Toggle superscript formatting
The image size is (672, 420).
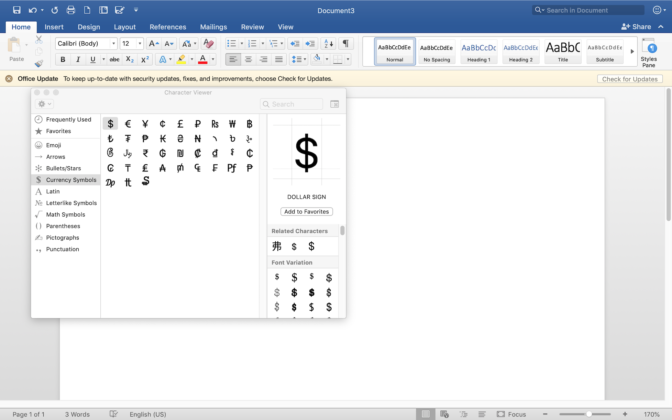click(x=145, y=59)
